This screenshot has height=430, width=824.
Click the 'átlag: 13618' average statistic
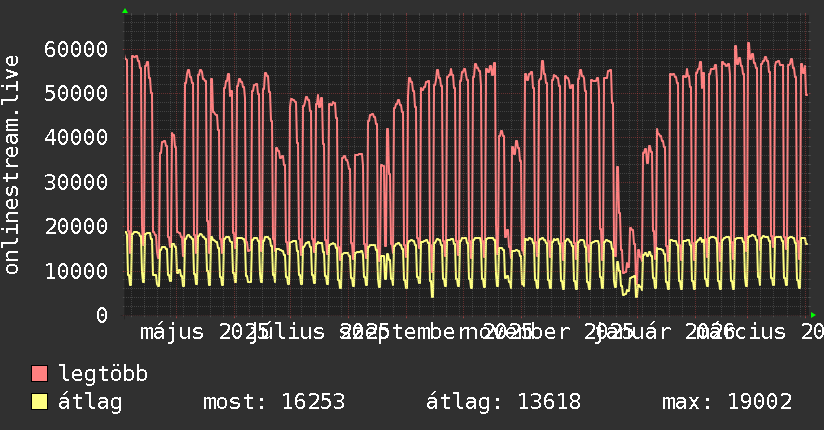(x=503, y=402)
